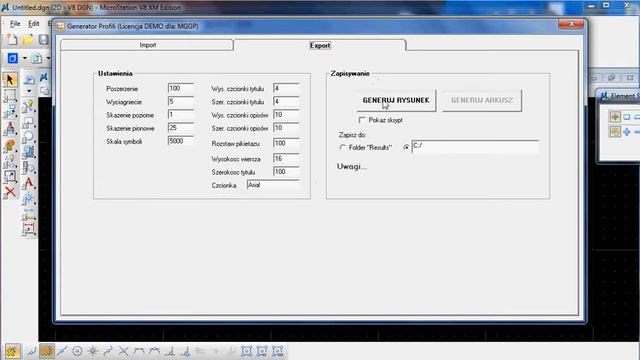Select the Place Fence tool
Image resolution: width=640 pixels, height=360 pixels.
[x=10, y=96]
